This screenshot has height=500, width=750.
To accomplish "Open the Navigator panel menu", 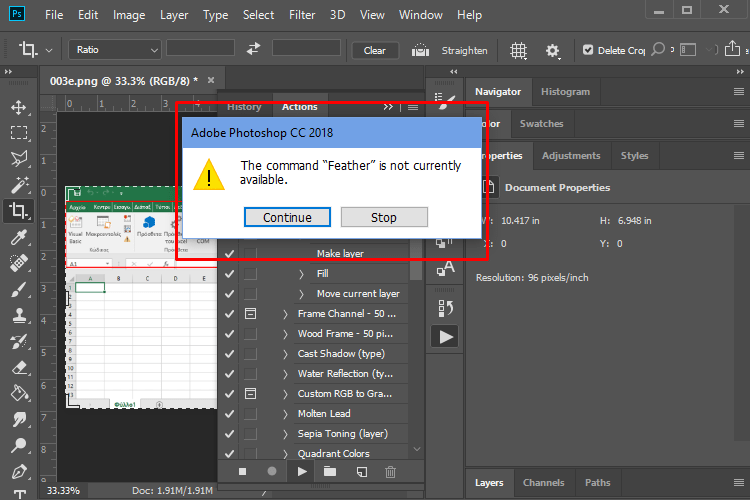I will [x=739, y=91].
